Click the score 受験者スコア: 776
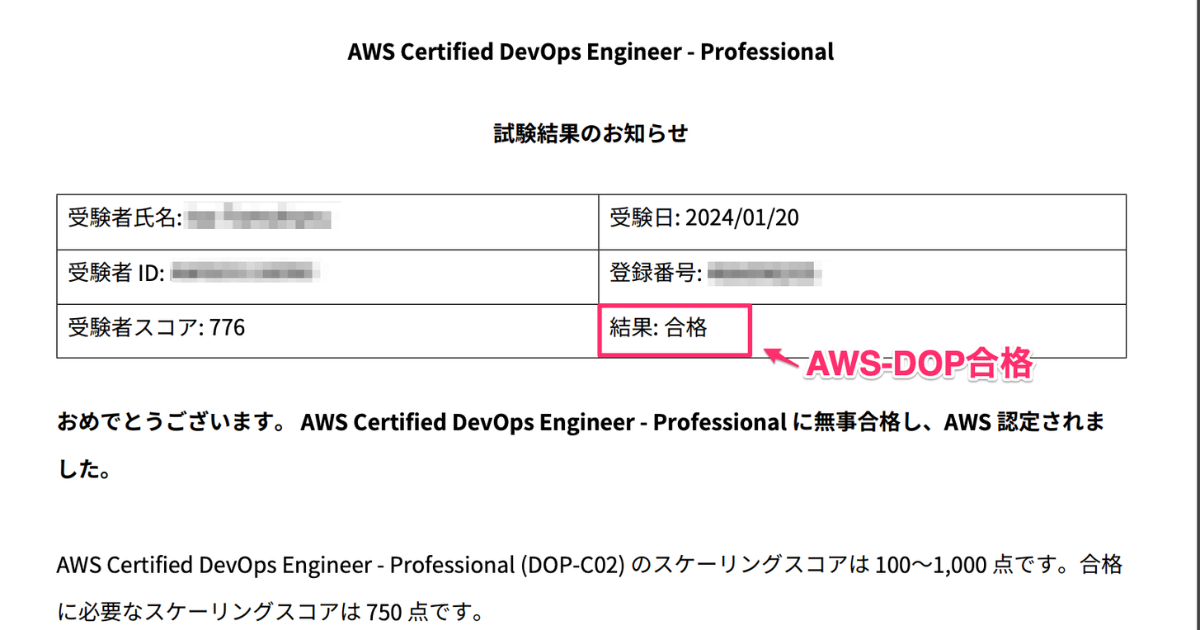The height and width of the screenshot is (630, 1200). click(156, 327)
